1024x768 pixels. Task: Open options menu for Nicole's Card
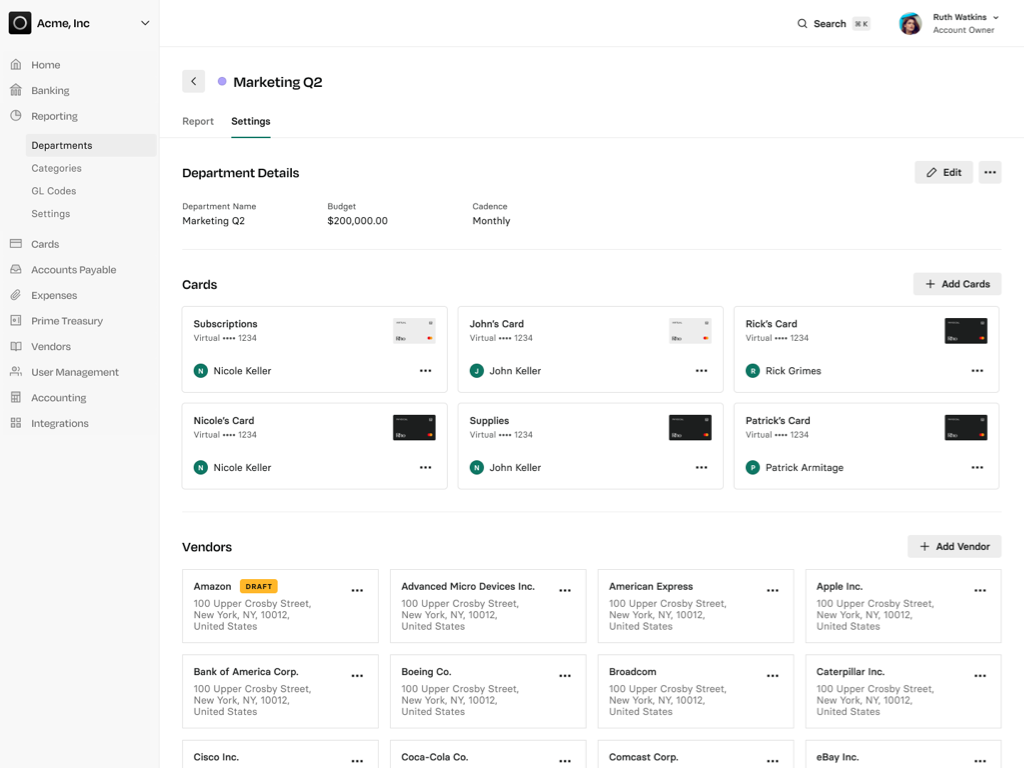coord(425,467)
